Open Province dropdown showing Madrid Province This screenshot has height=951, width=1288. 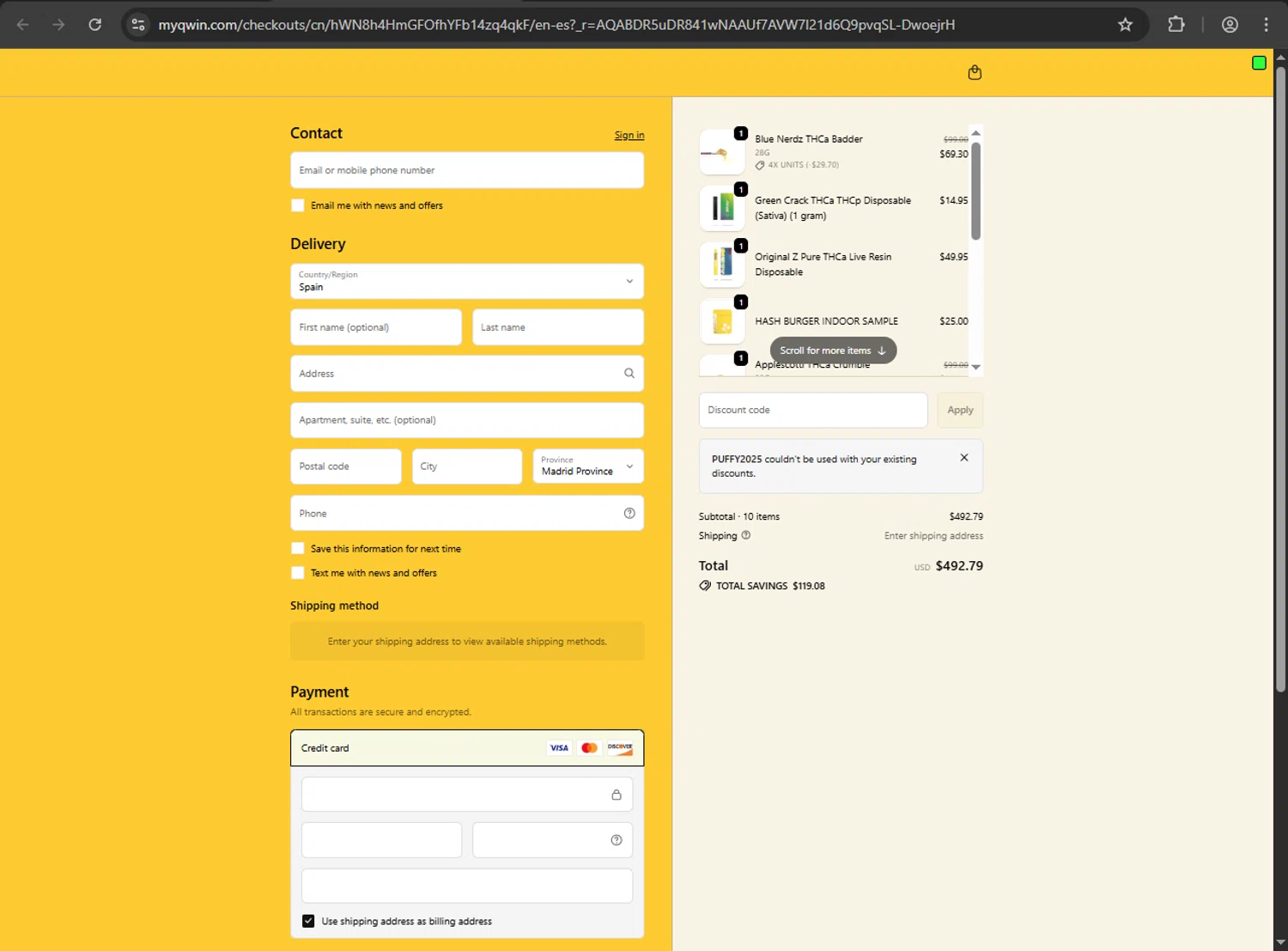[588, 466]
